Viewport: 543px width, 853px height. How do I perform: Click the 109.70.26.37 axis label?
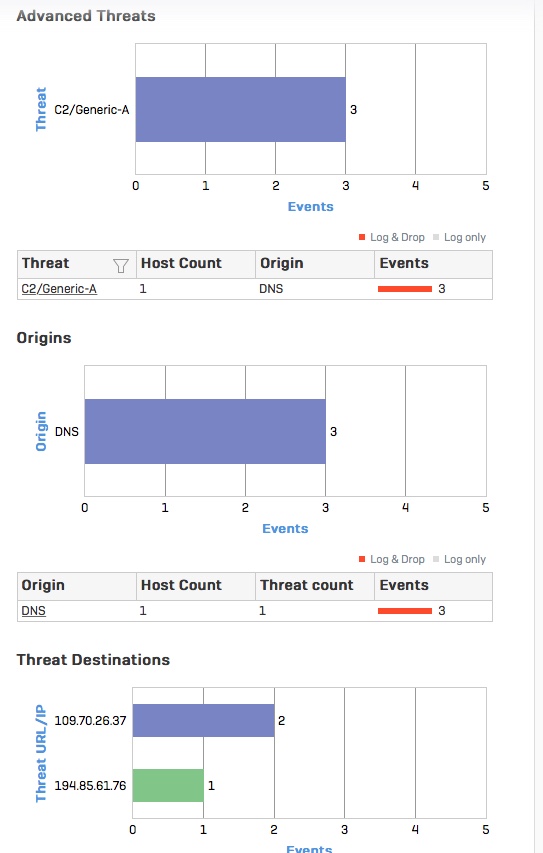pyautogui.click(x=90, y=720)
